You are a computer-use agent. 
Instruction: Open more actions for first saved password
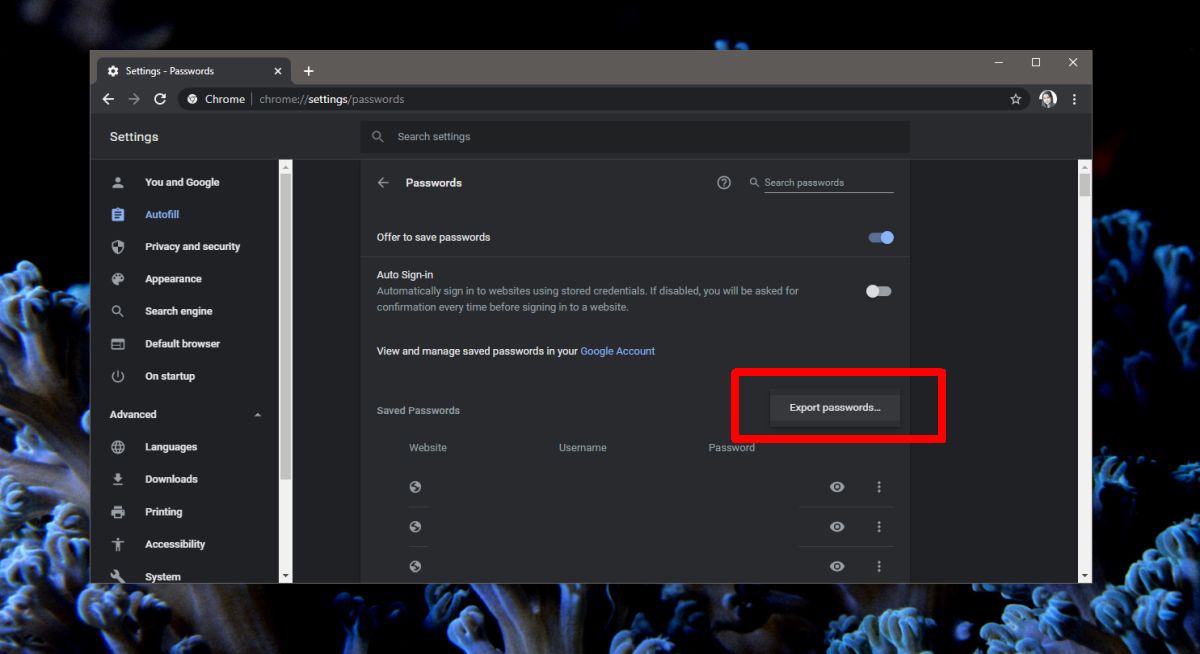click(879, 487)
